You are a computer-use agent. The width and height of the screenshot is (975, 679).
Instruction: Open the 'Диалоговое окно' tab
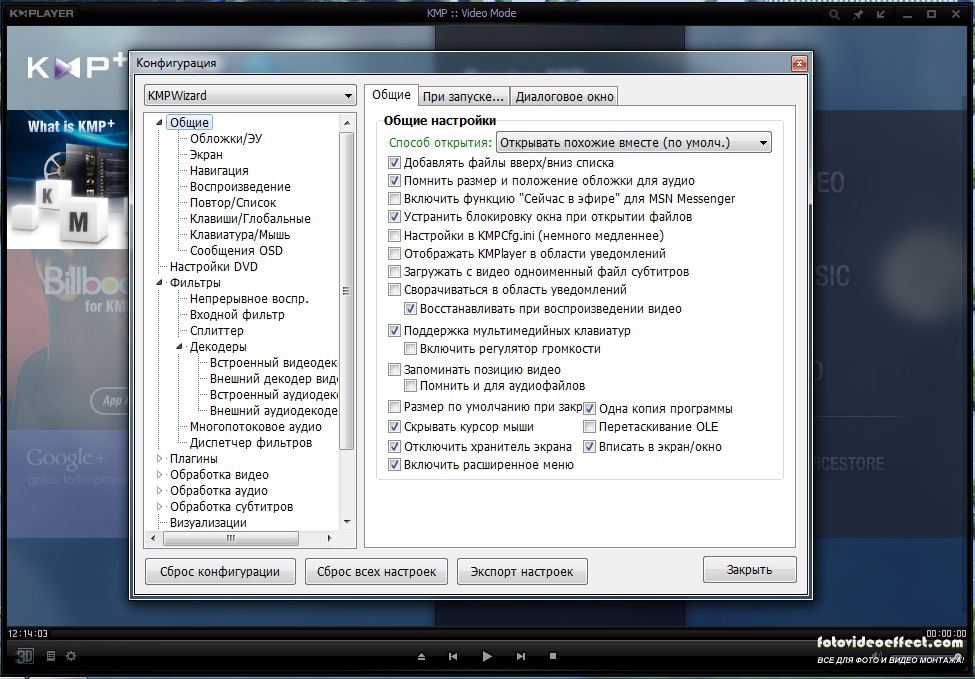pyautogui.click(x=564, y=96)
